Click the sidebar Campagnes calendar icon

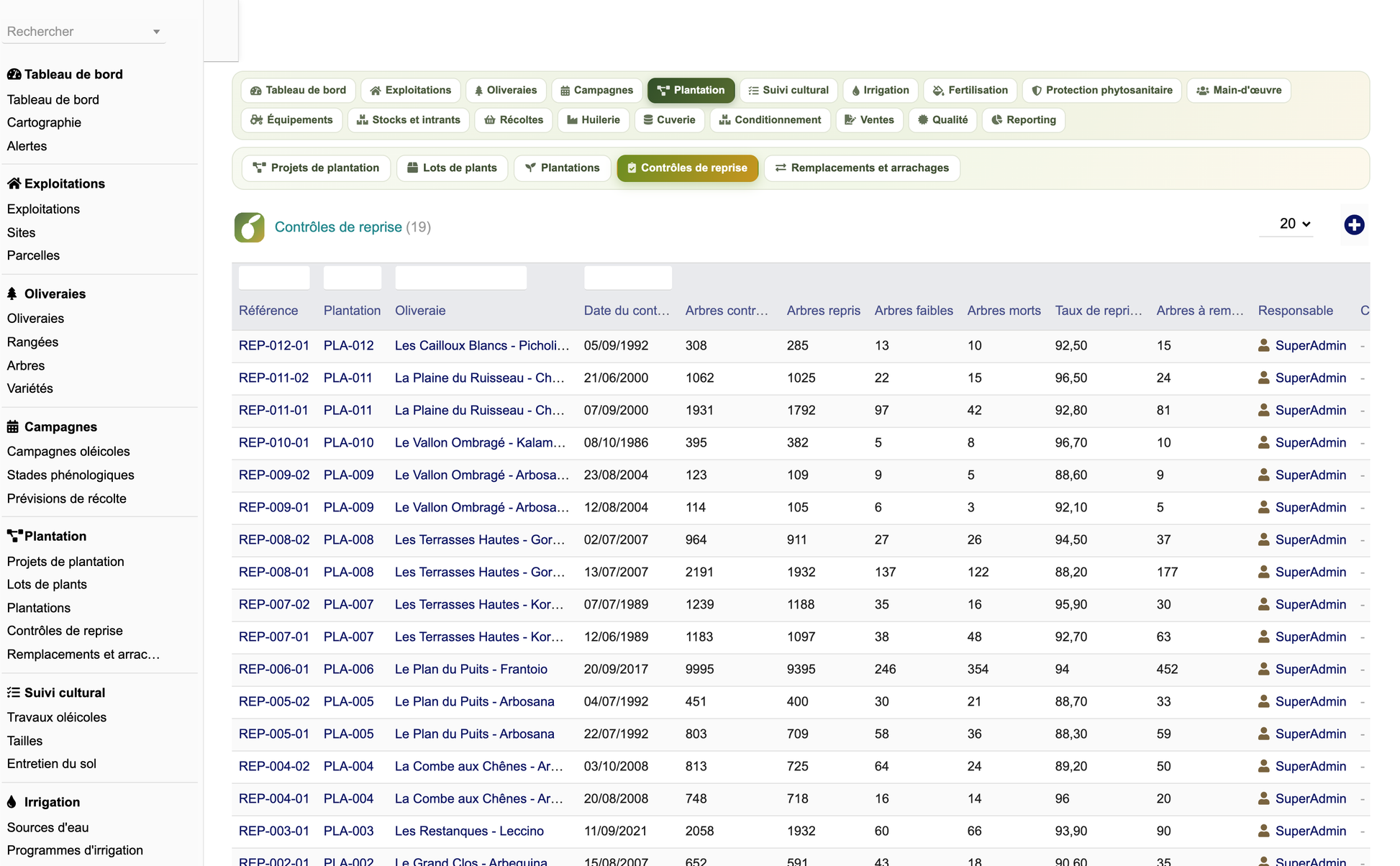point(13,427)
